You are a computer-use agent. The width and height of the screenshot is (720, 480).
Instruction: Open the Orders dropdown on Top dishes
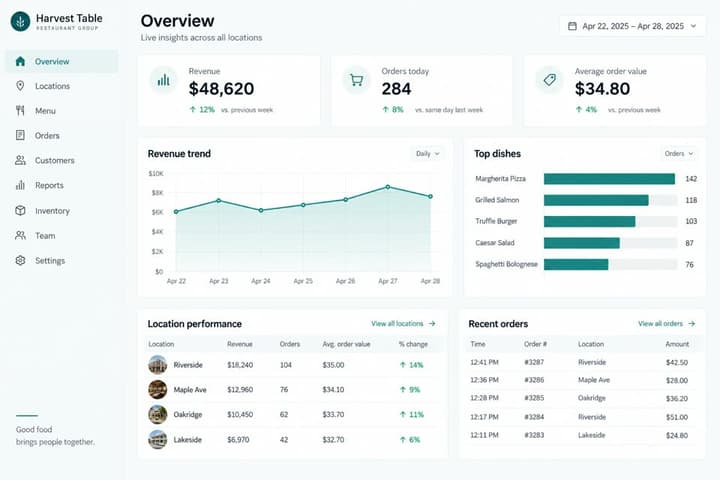click(x=679, y=153)
